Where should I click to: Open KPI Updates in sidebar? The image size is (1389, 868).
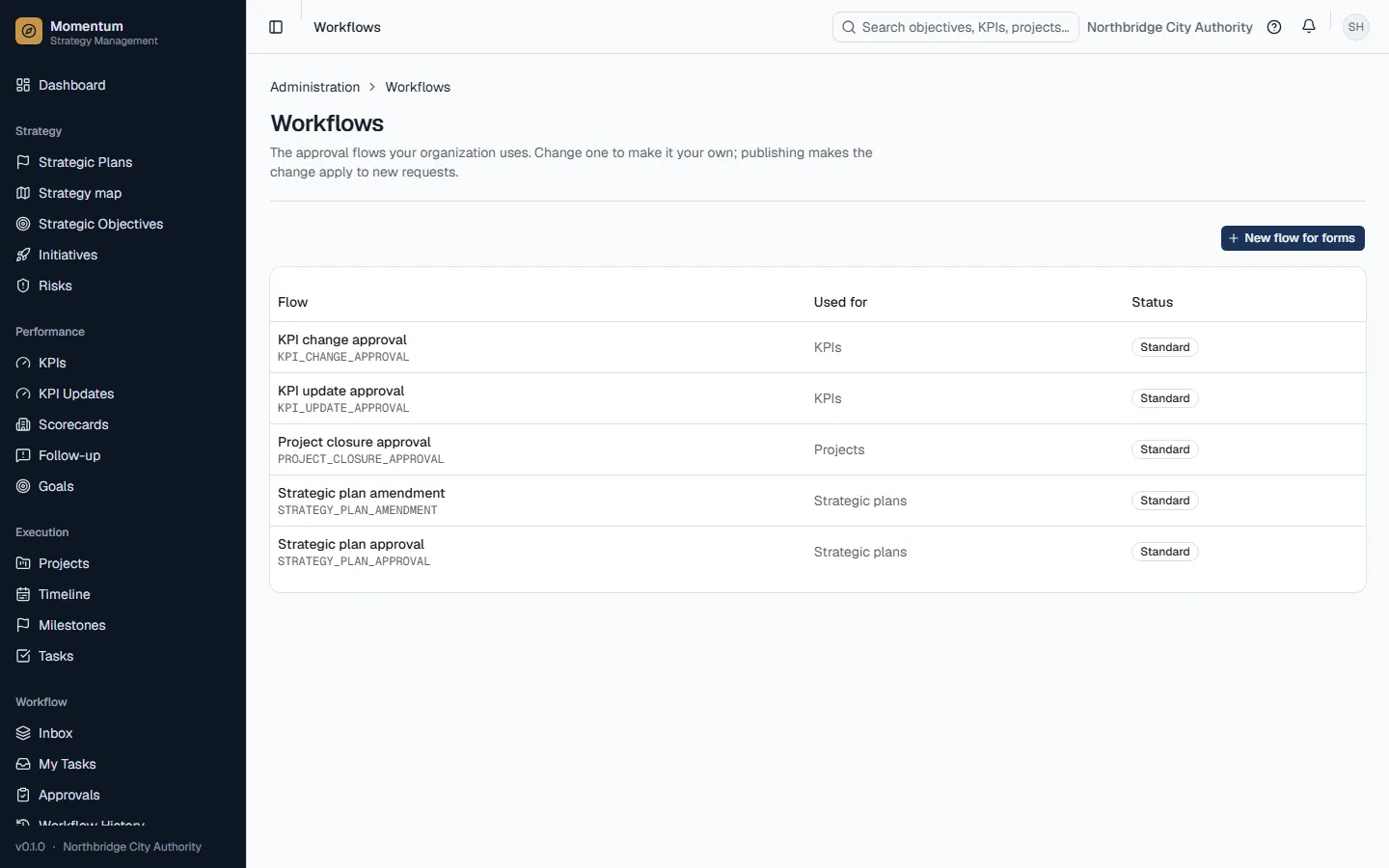pos(123,393)
